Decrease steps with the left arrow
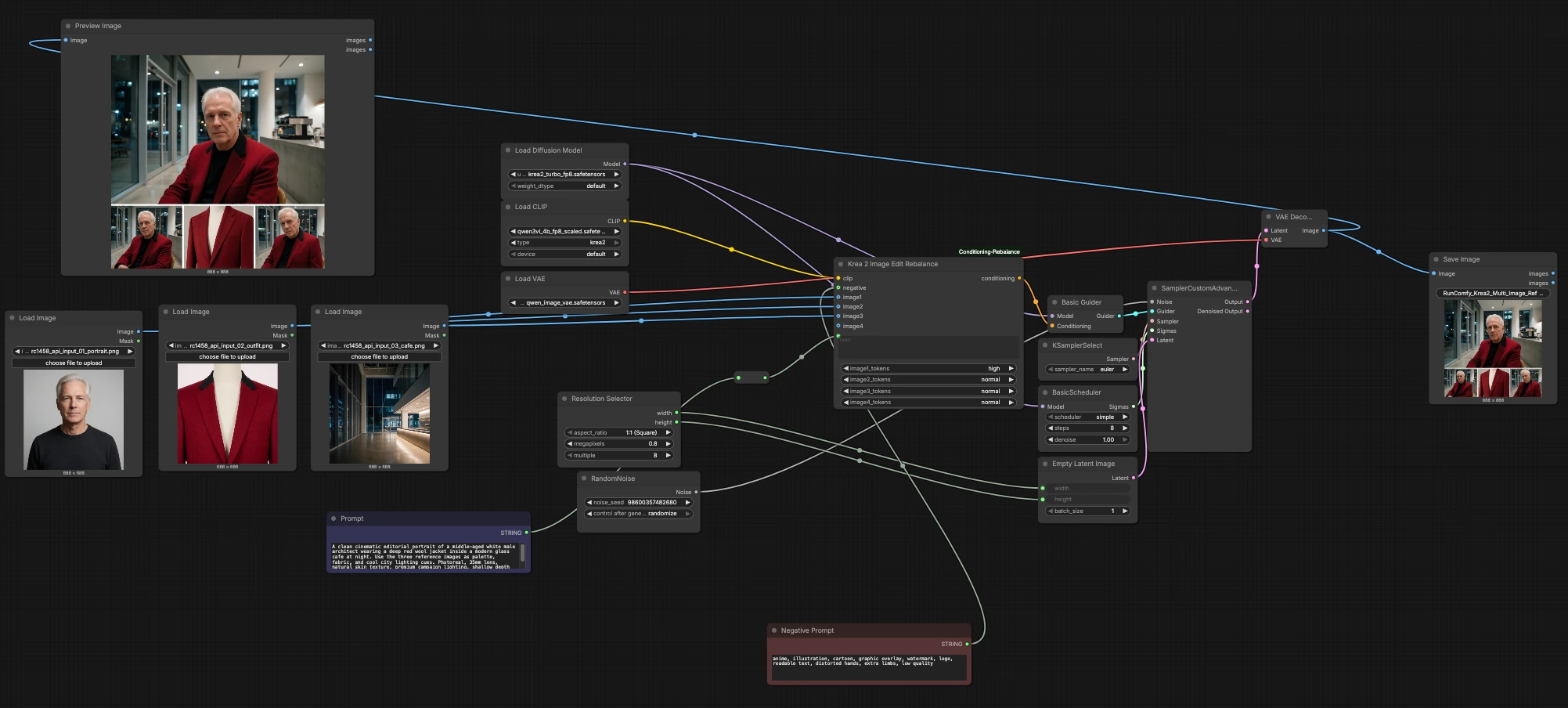Viewport: 1568px width, 708px height. pyautogui.click(x=1051, y=428)
